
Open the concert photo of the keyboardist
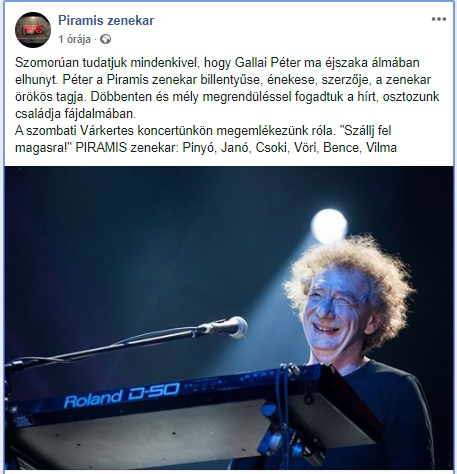[229, 318]
